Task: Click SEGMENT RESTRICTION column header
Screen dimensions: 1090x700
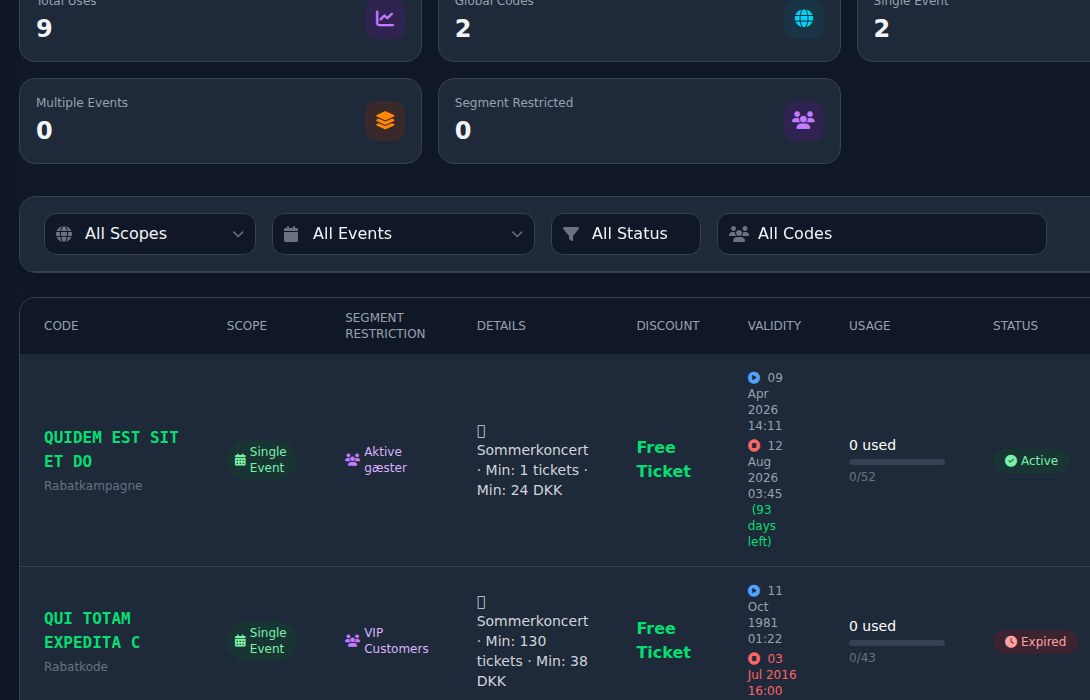Action: (x=385, y=326)
